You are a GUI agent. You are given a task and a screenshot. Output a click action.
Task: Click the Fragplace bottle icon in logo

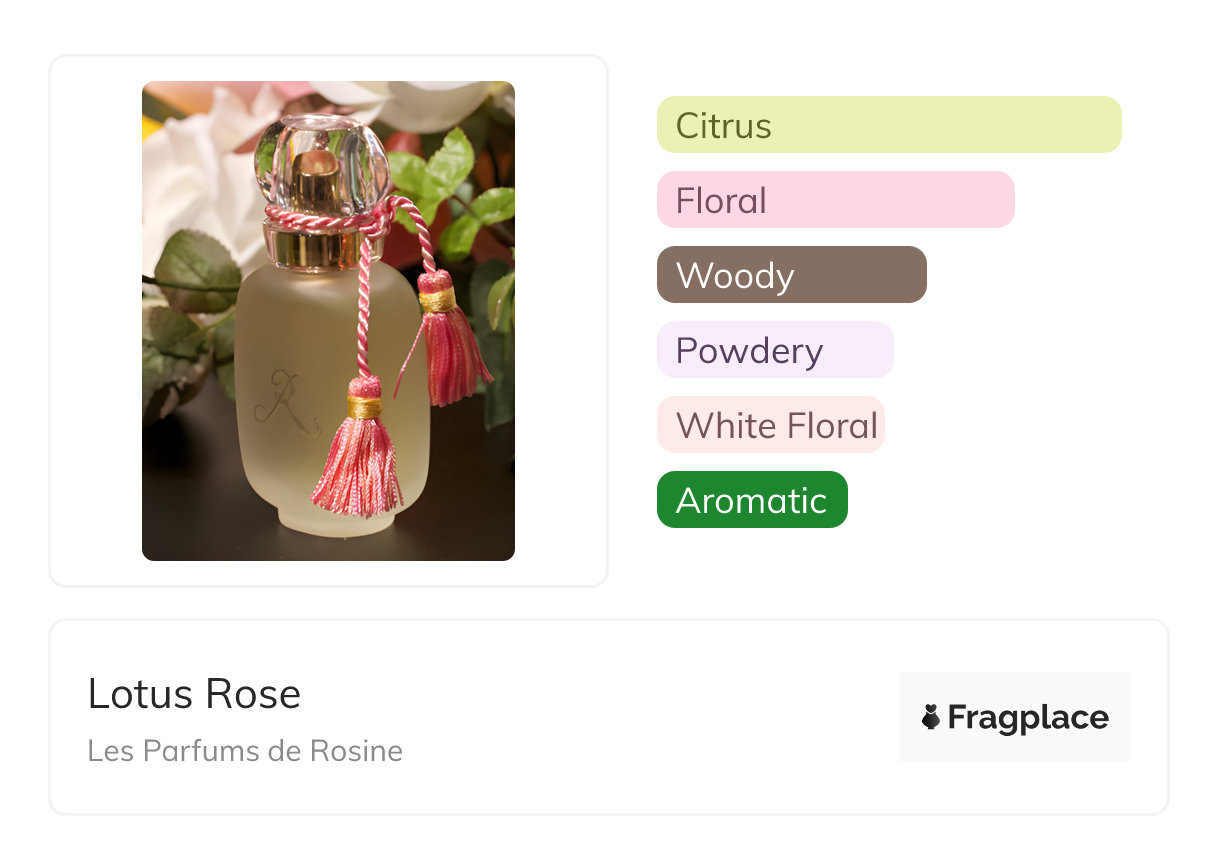931,717
